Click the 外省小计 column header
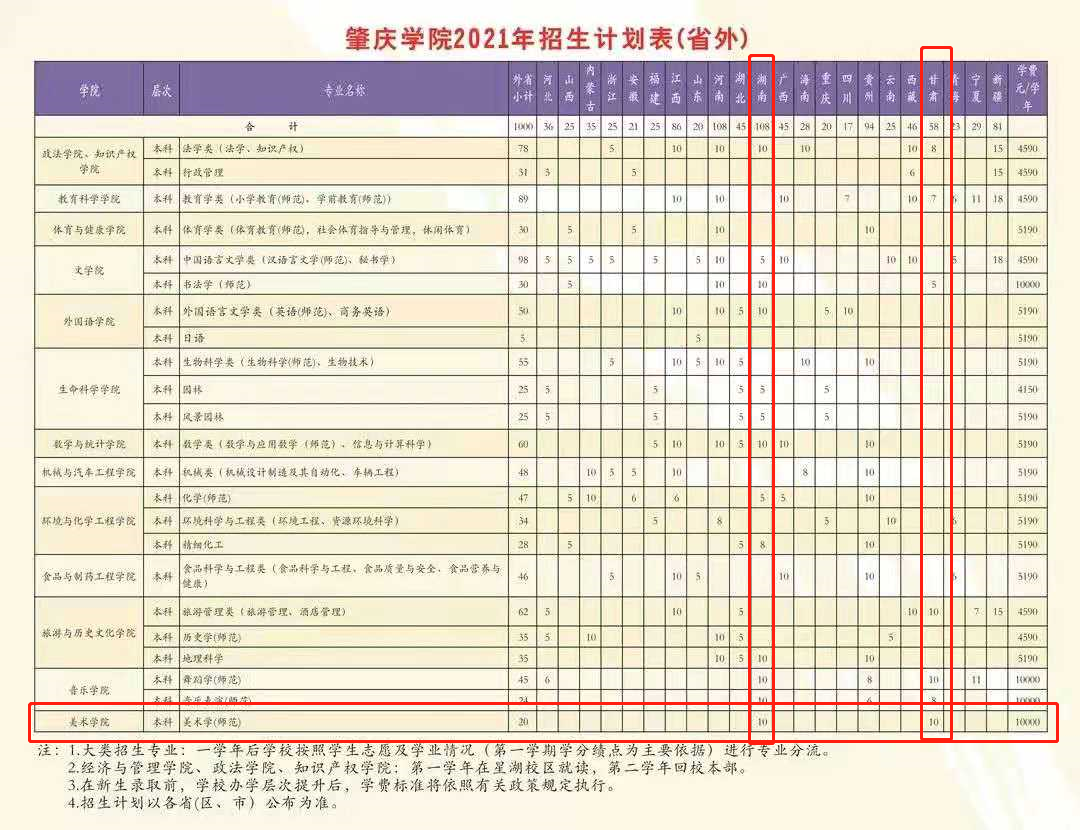Screen dimensions: 1080x830 click(x=522, y=89)
